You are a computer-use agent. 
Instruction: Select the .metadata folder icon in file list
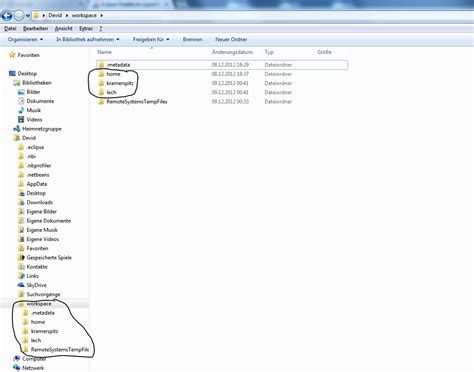(101, 65)
